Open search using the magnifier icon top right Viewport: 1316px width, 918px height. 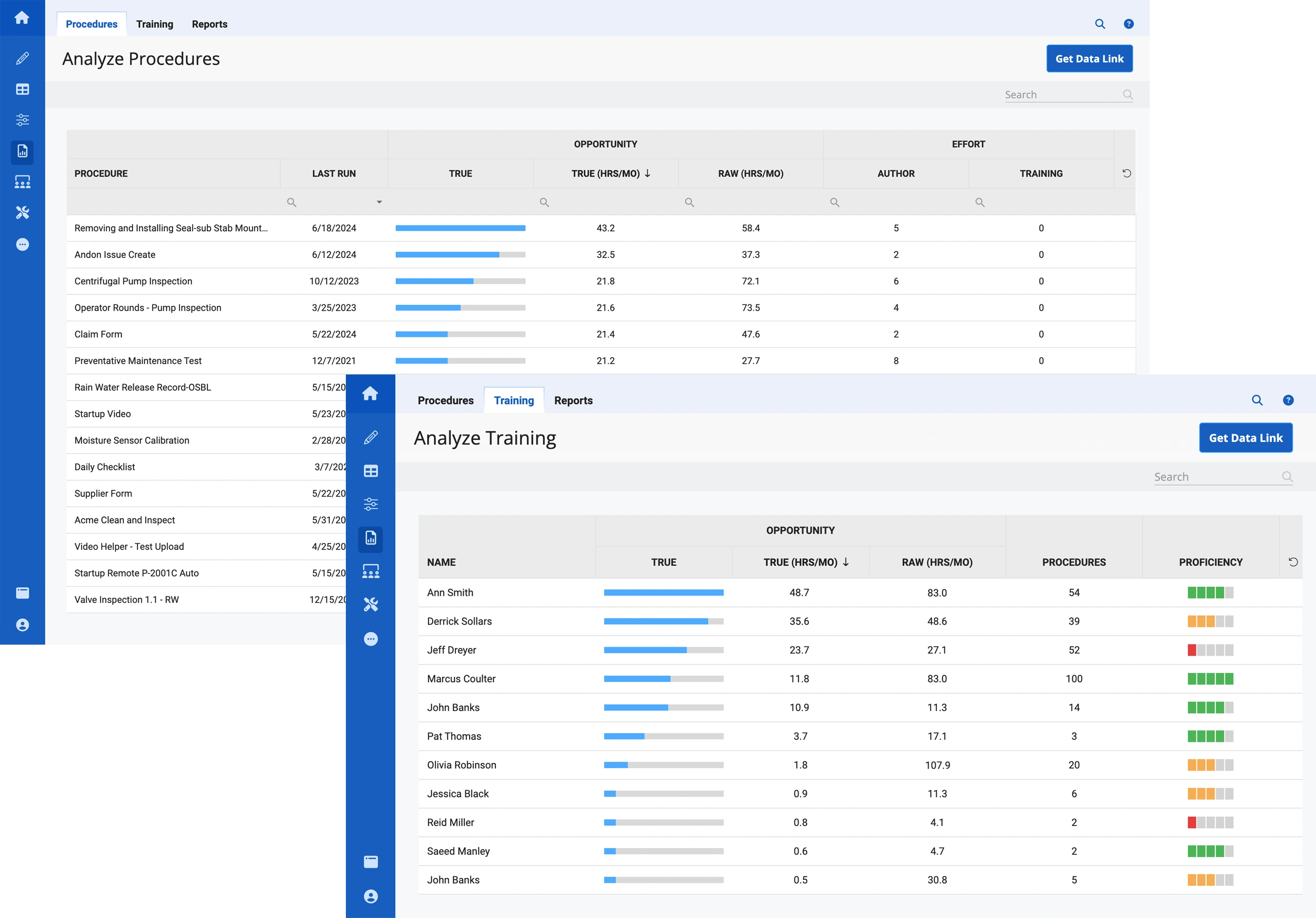coord(1100,24)
